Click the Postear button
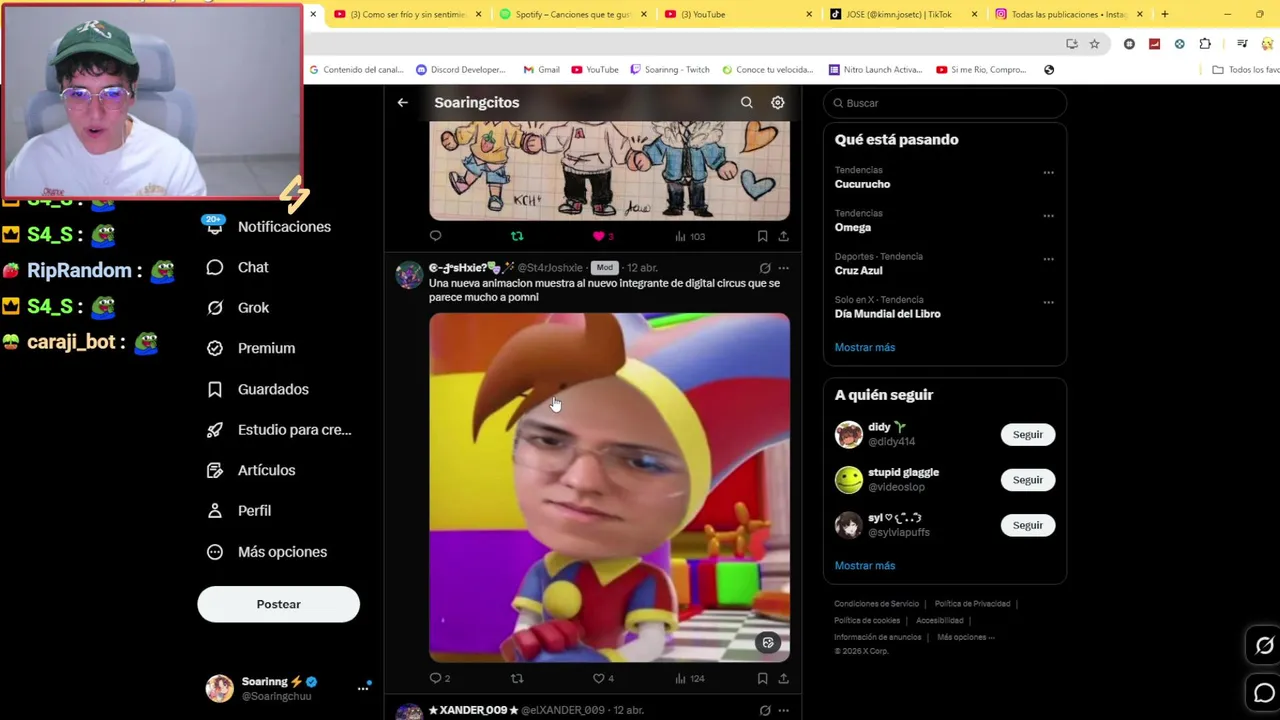 (x=278, y=604)
